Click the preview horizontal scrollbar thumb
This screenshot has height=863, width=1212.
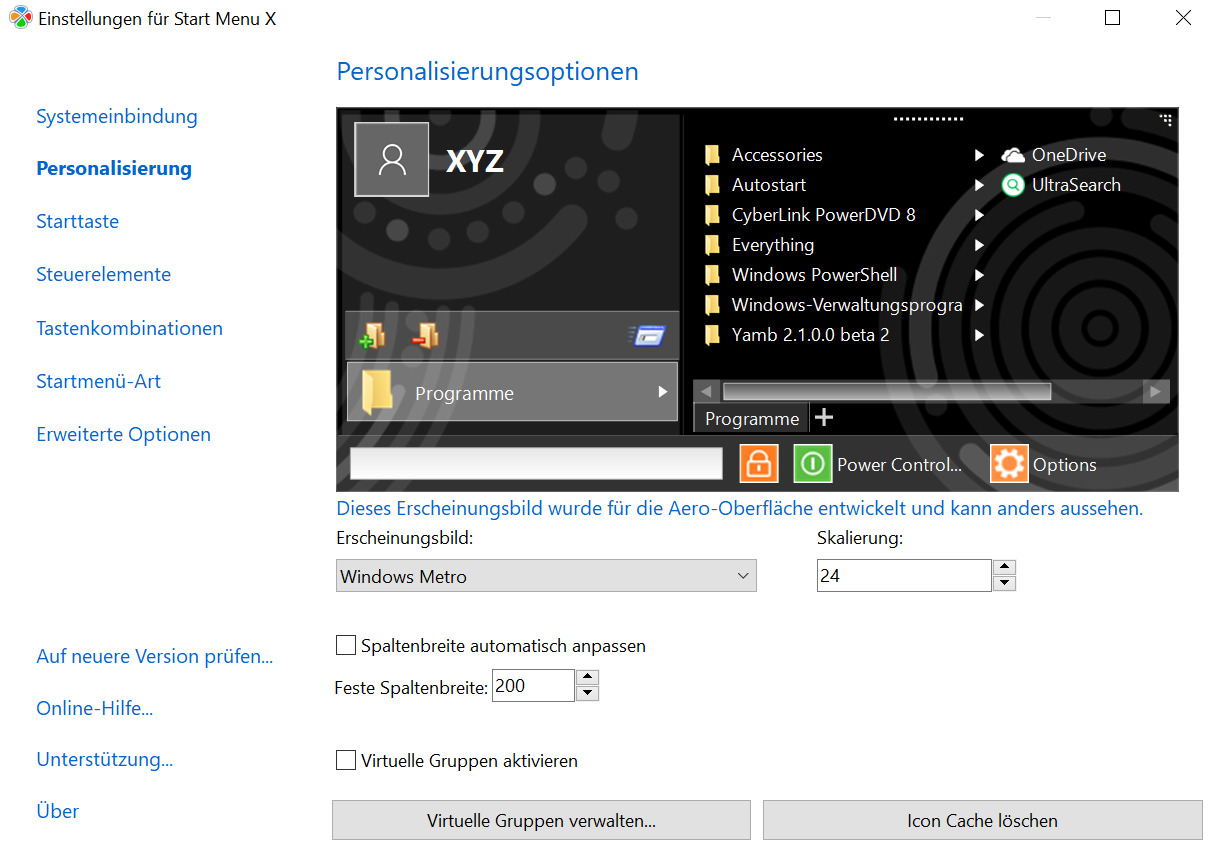coord(886,391)
